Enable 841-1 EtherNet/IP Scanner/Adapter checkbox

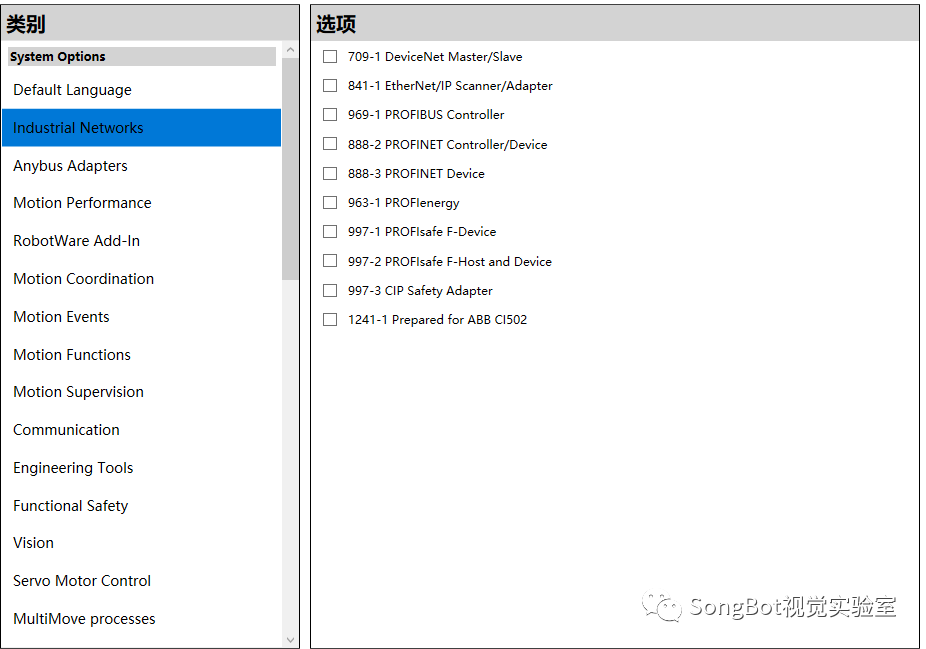pyautogui.click(x=330, y=86)
